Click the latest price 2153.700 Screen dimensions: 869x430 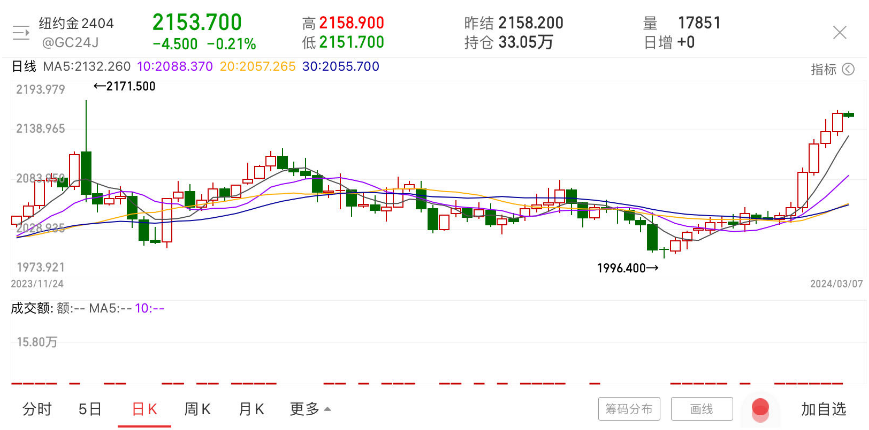(x=197, y=23)
